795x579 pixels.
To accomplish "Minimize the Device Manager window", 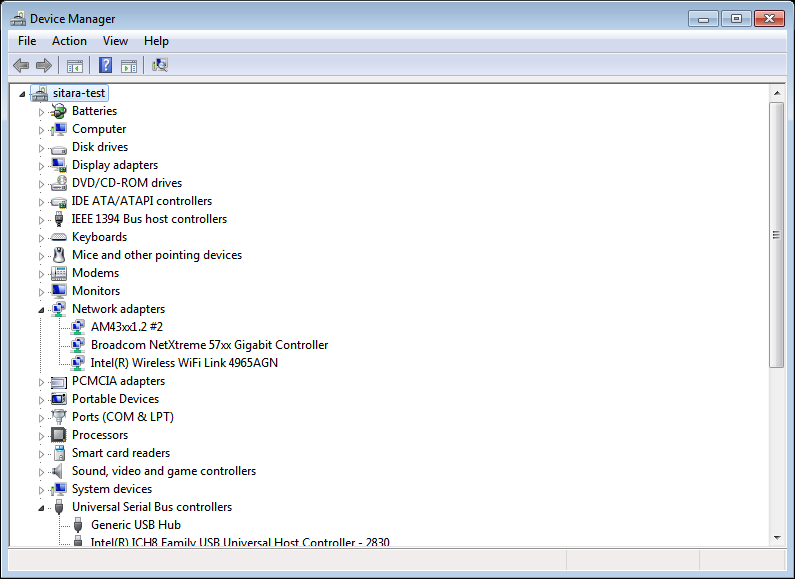I will 703,19.
